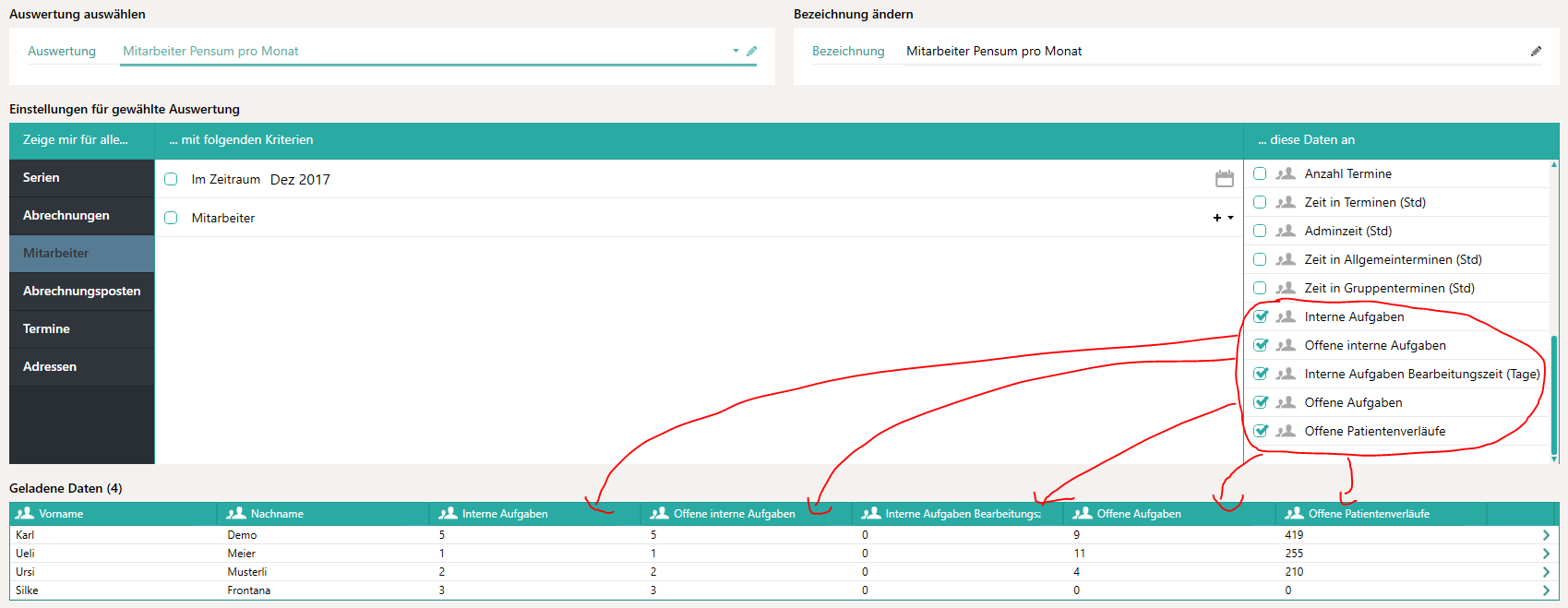Enable the Mitarbeiter criteria checkbox
1568x608 pixels.
[171, 218]
